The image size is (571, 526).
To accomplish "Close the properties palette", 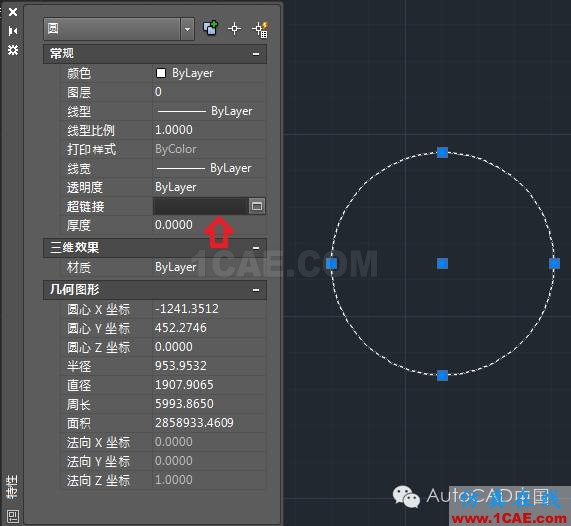I will click(x=13, y=12).
